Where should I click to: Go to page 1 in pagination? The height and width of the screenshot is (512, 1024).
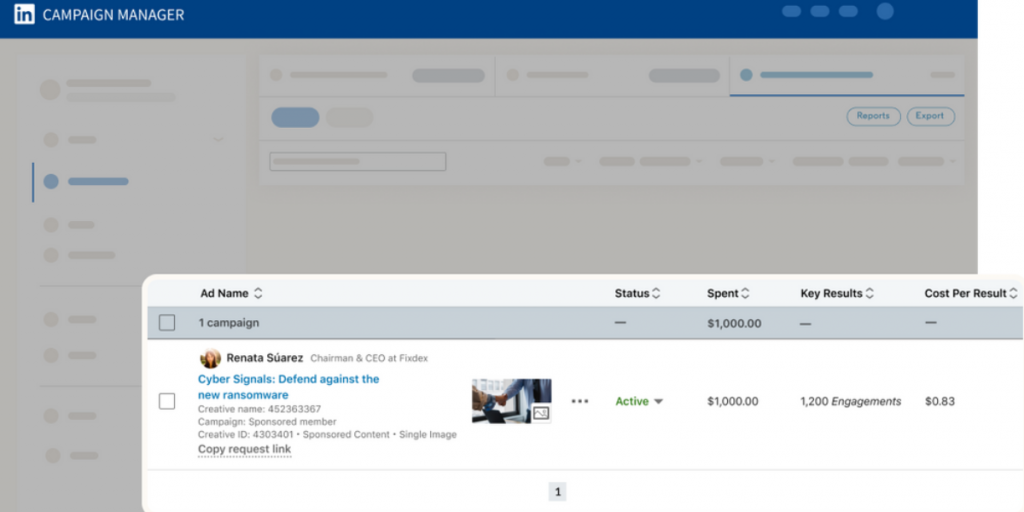pyautogui.click(x=558, y=492)
